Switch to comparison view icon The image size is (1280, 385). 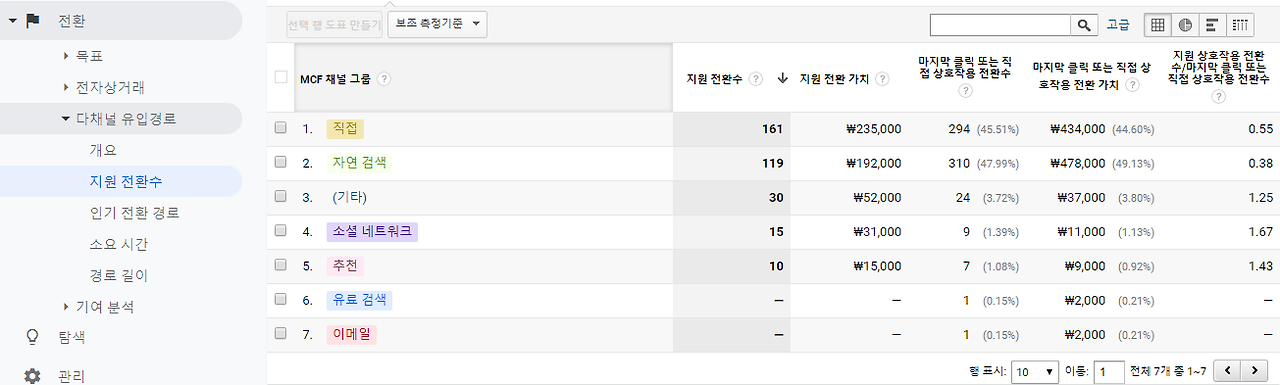click(x=1241, y=24)
